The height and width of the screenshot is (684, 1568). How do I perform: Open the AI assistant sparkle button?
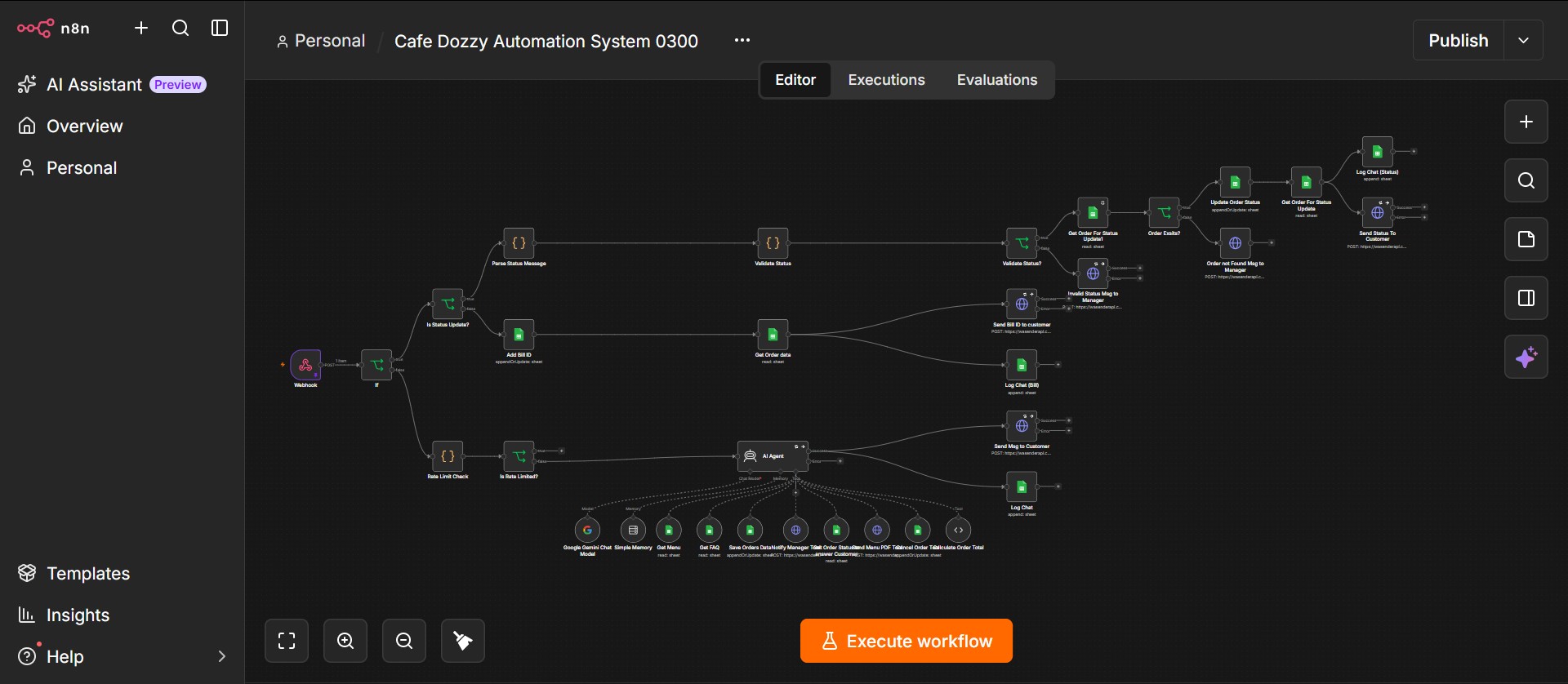[1526, 357]
